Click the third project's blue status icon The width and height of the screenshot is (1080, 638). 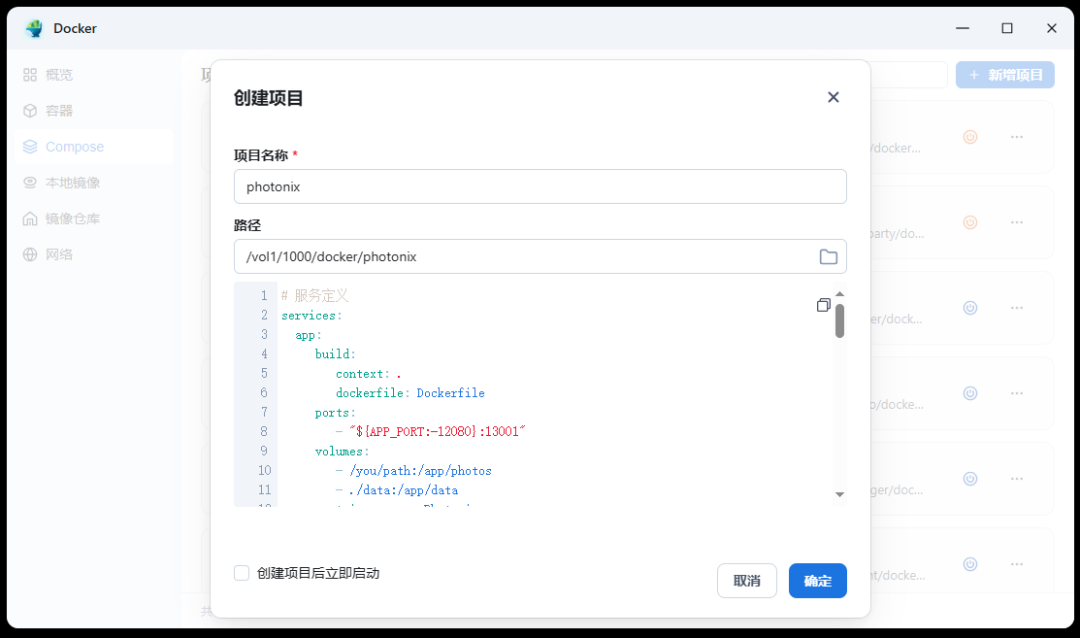coord(969,308)
